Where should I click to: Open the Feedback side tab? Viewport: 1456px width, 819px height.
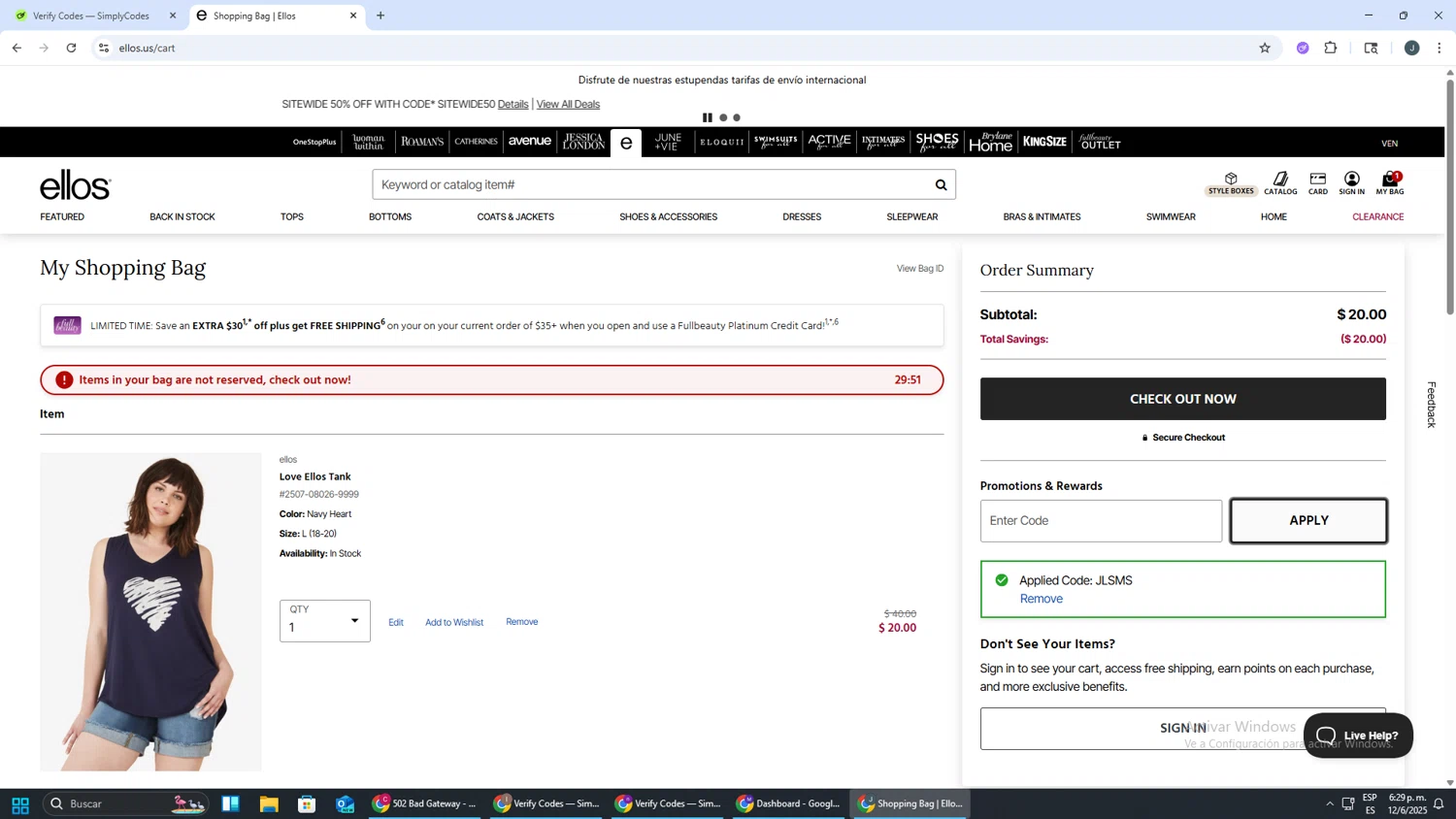[x=1431, y=405]
